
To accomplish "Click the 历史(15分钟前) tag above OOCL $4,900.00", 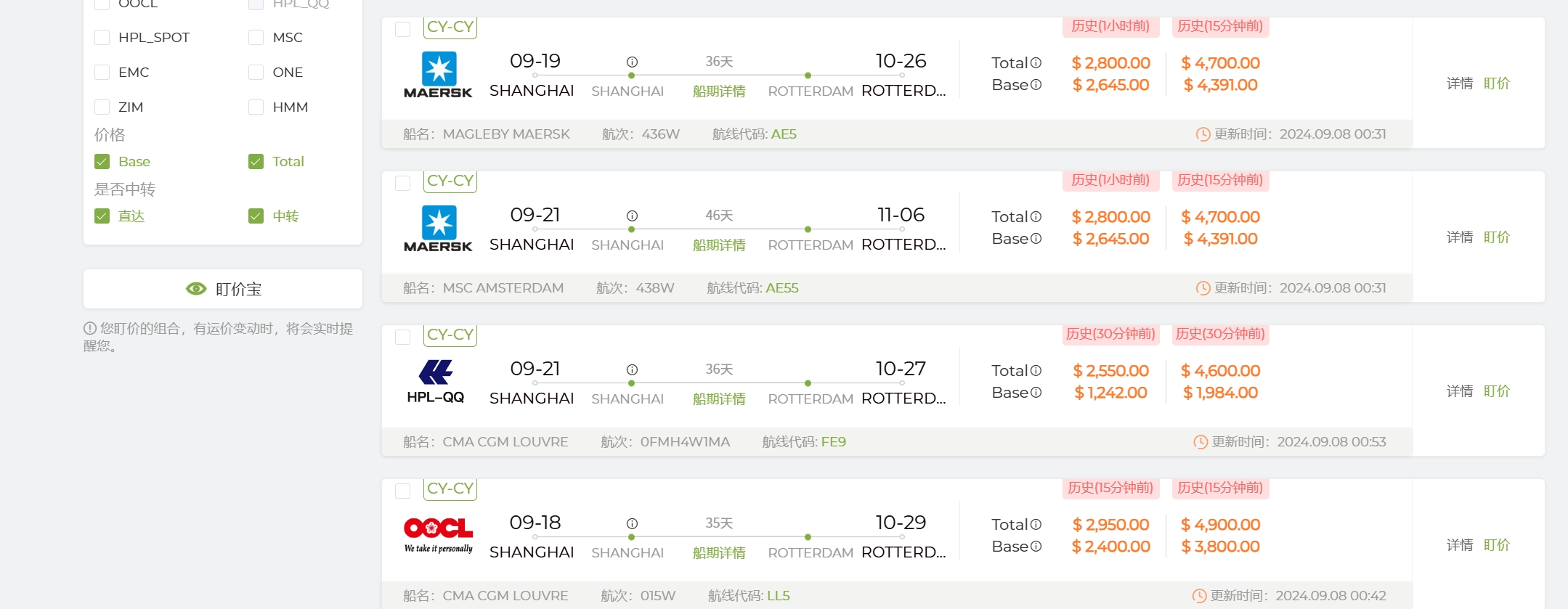I will tap(1220, 488).
